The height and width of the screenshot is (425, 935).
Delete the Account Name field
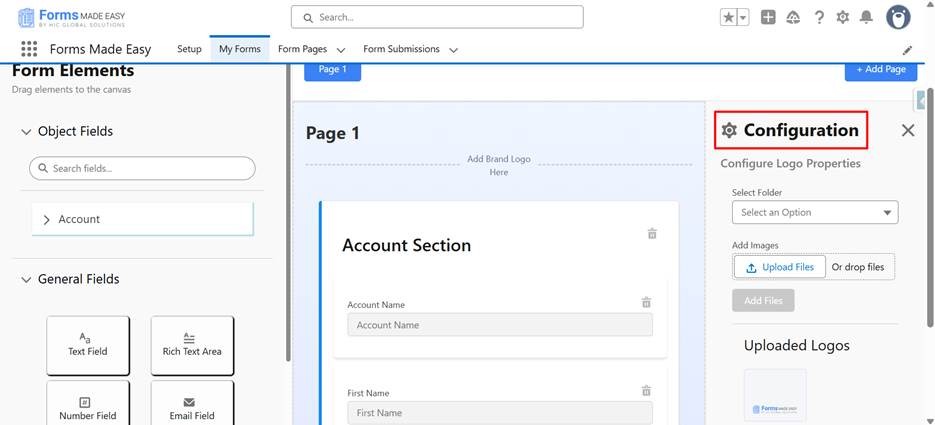coord(646,302)
